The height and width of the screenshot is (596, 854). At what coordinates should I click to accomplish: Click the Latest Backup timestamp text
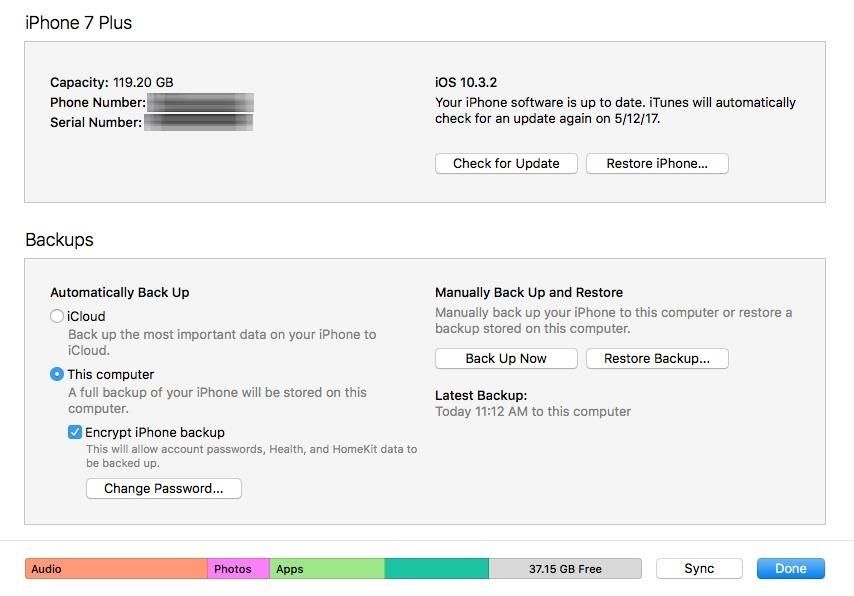pyautogui.click(x=533, y=411)
